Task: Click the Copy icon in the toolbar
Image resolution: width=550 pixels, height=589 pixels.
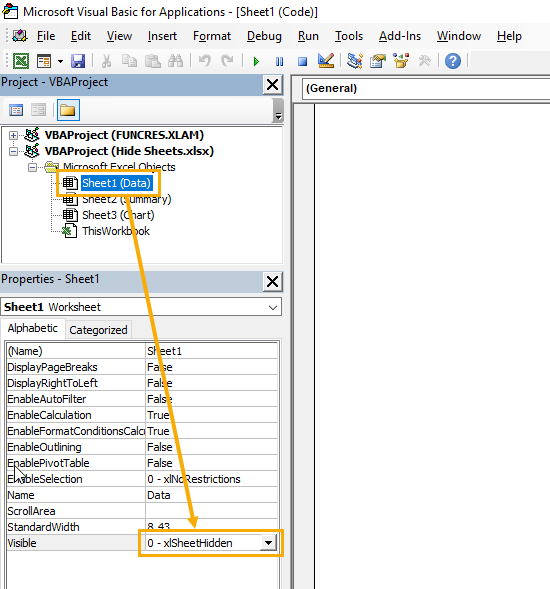Action: click(129, 60)
